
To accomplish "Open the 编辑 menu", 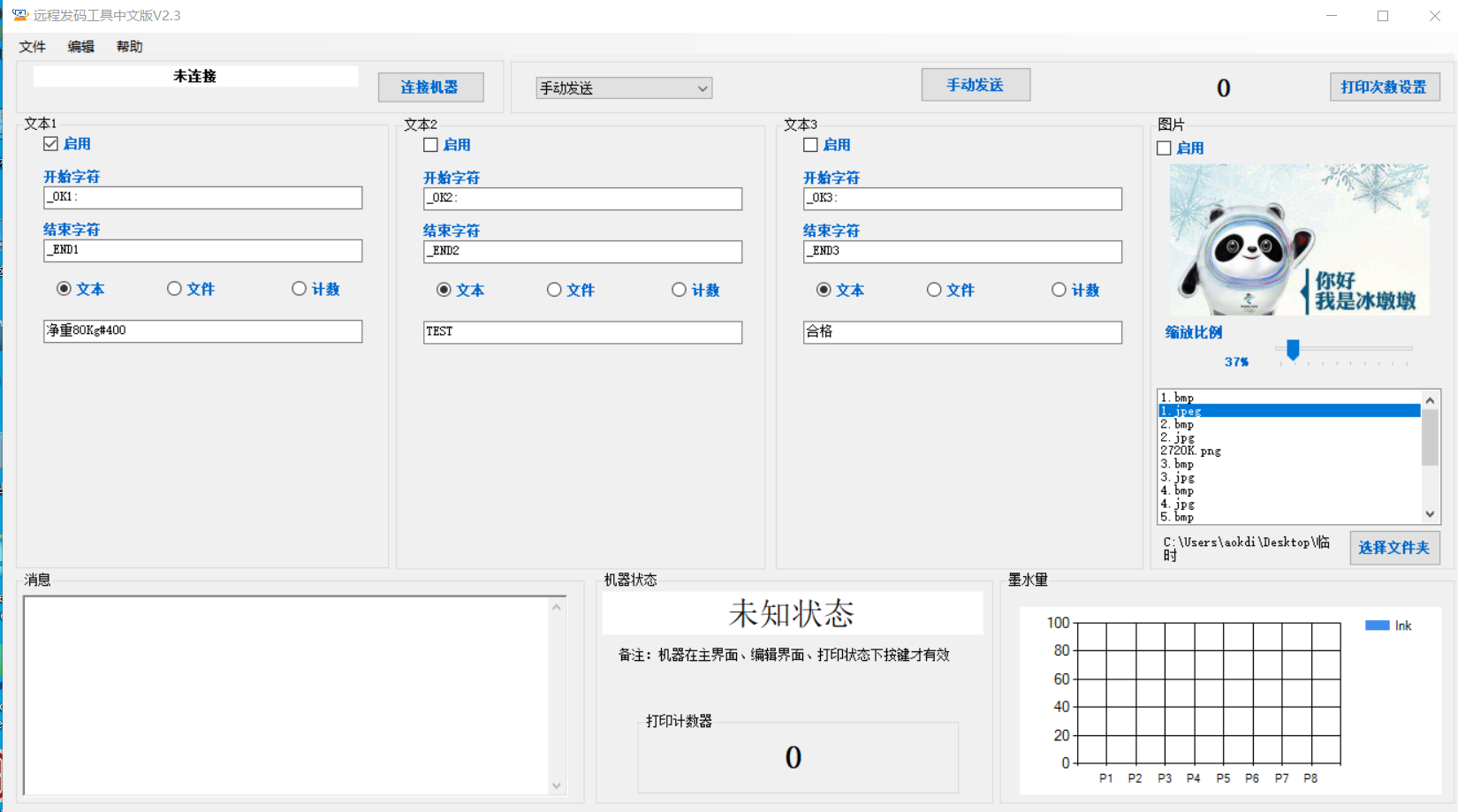I will pyautogui.click(x=81, y=47).
